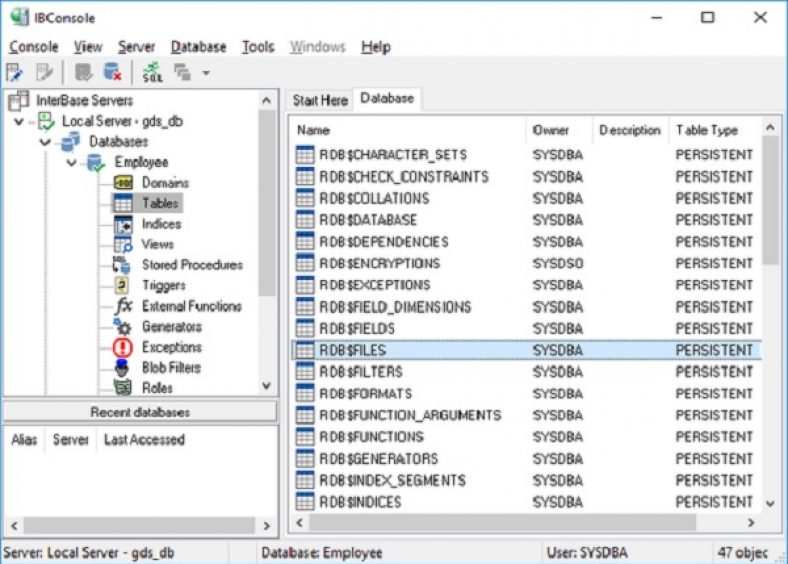Select the RDB$INDICES table row

click(527, 502)
